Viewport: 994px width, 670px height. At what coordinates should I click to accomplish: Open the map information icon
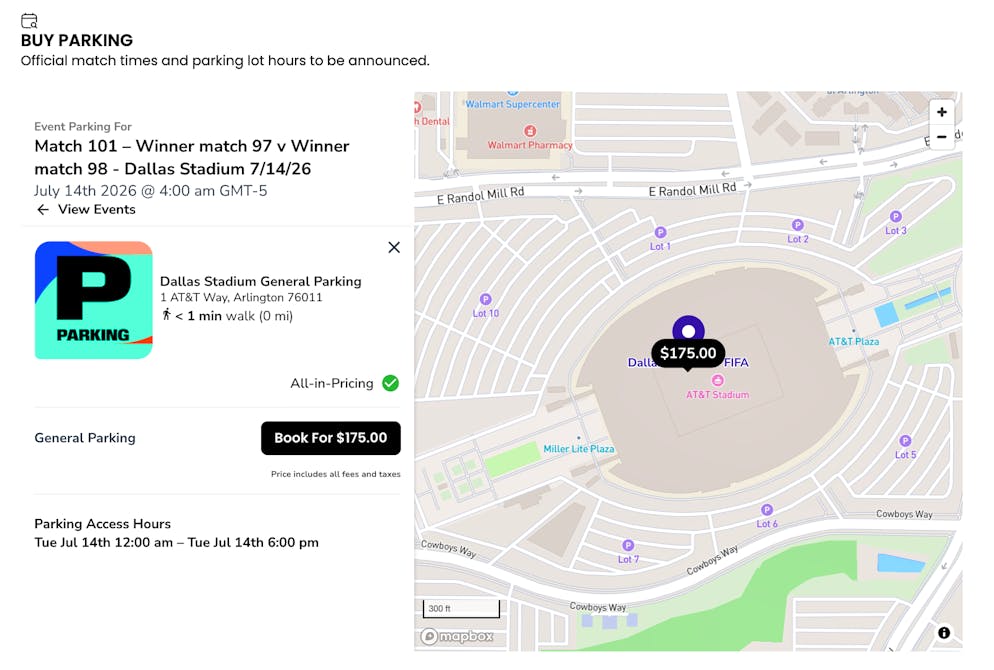point(943,633)
